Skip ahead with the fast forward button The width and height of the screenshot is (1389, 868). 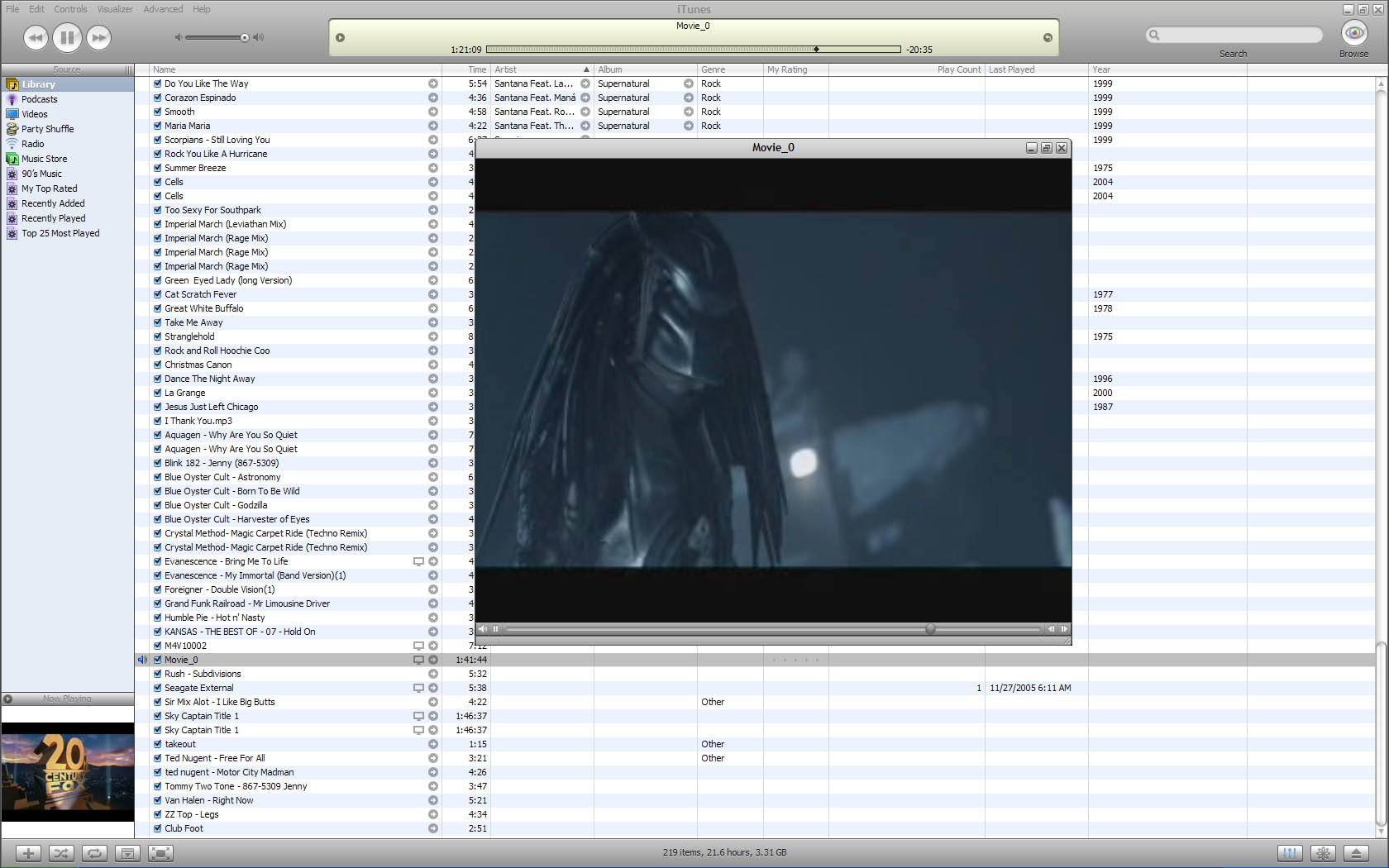point(98,37)
